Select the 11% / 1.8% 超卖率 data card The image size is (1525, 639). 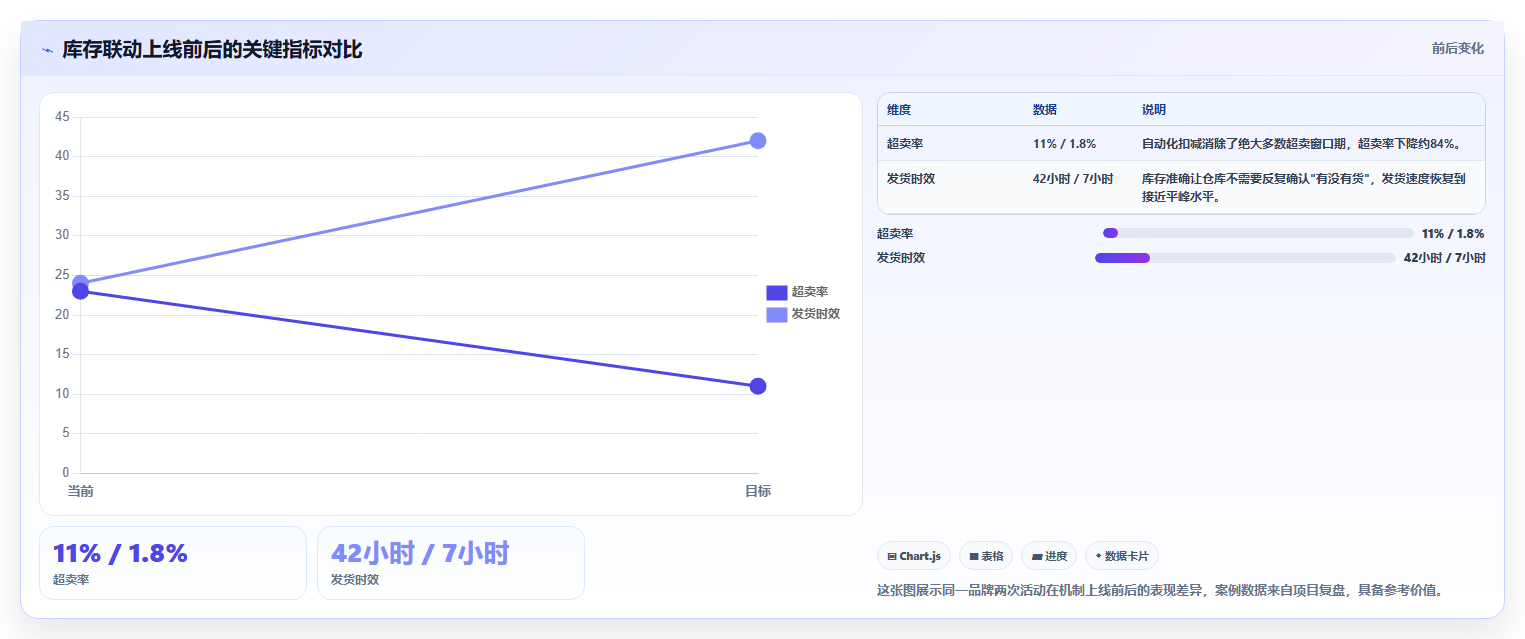coord(173,563)
